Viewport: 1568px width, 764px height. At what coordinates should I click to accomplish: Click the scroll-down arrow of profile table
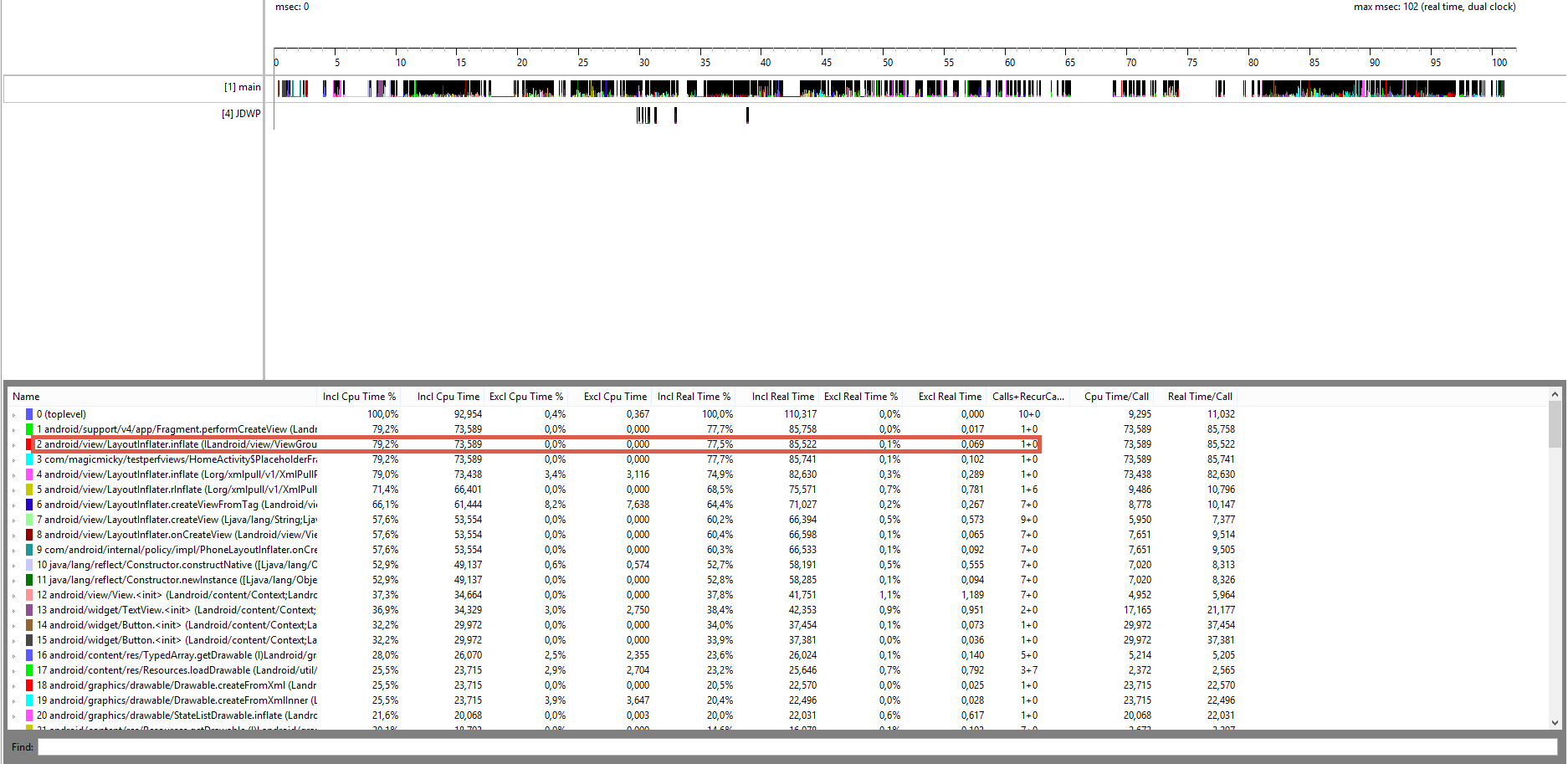pyautogui.click(x=1555, y=723)
